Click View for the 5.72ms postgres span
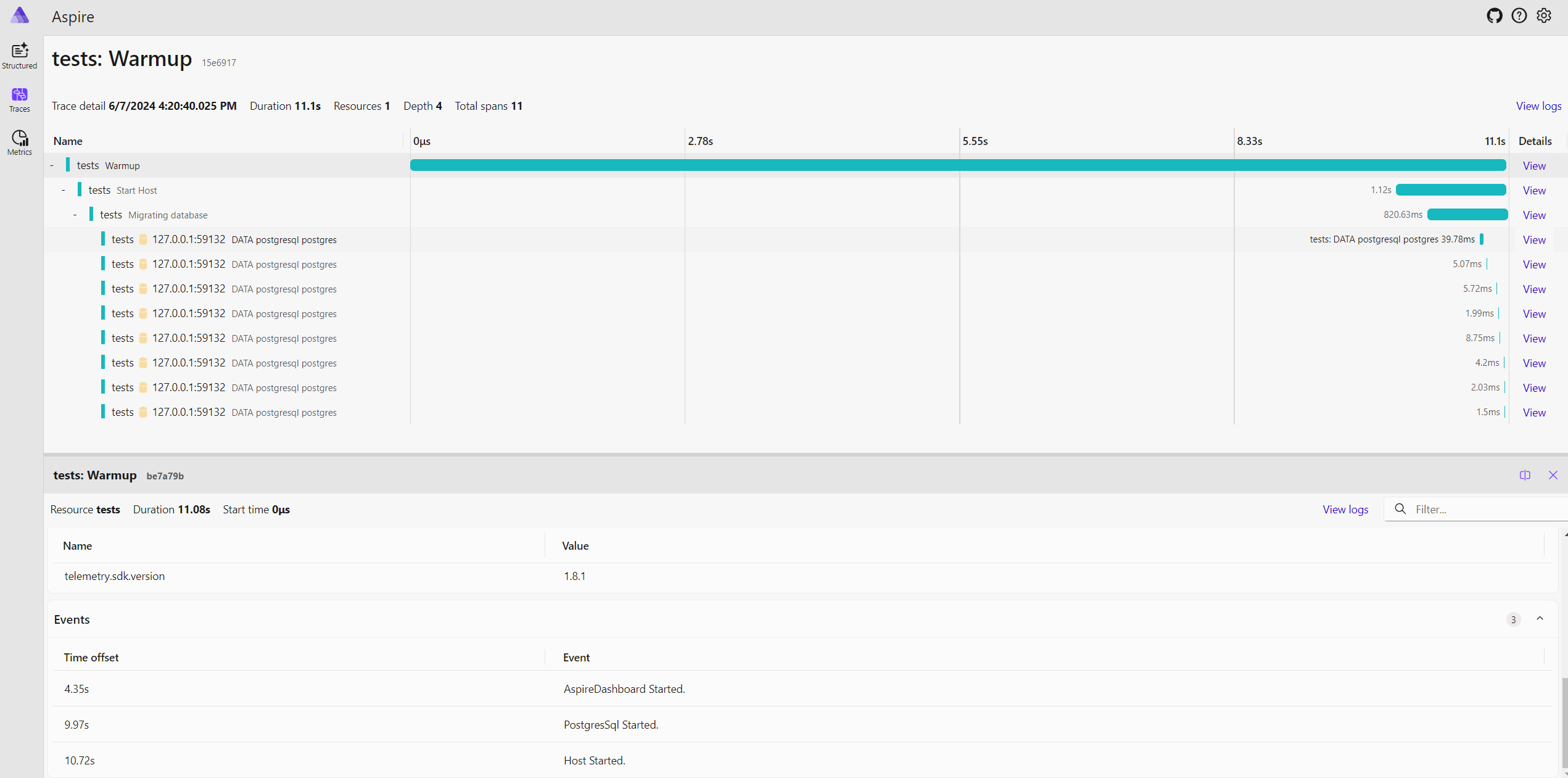The width and height of the screenshot is (1568, 778). point(1534,289)
